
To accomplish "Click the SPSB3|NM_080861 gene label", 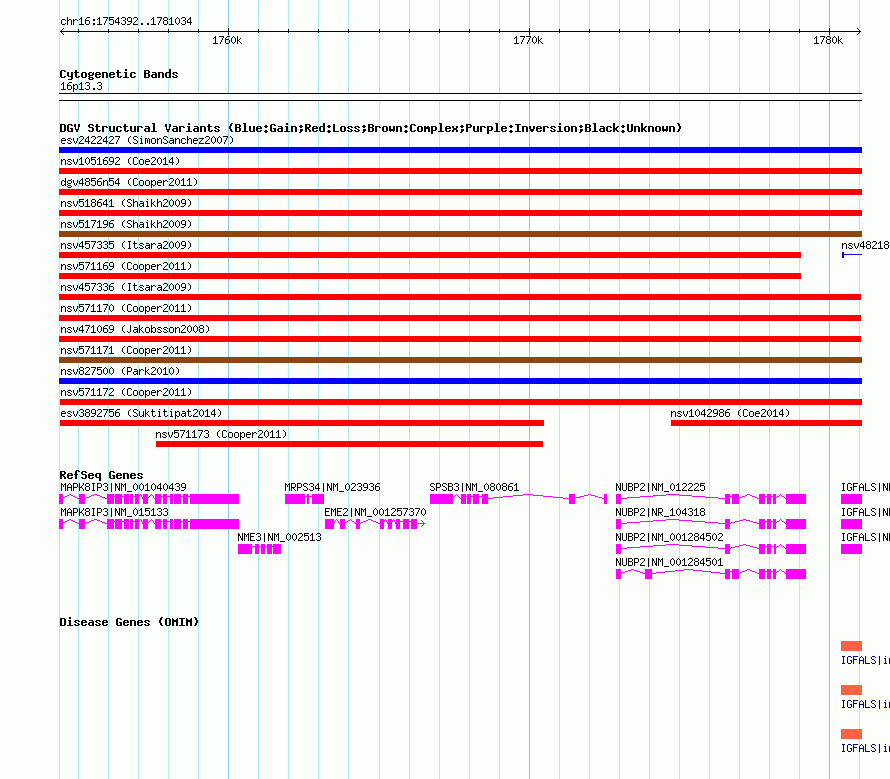I will pos(474,487).
